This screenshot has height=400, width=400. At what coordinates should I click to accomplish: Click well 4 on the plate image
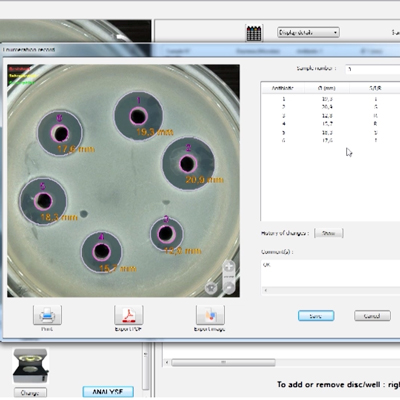[102, 252]
